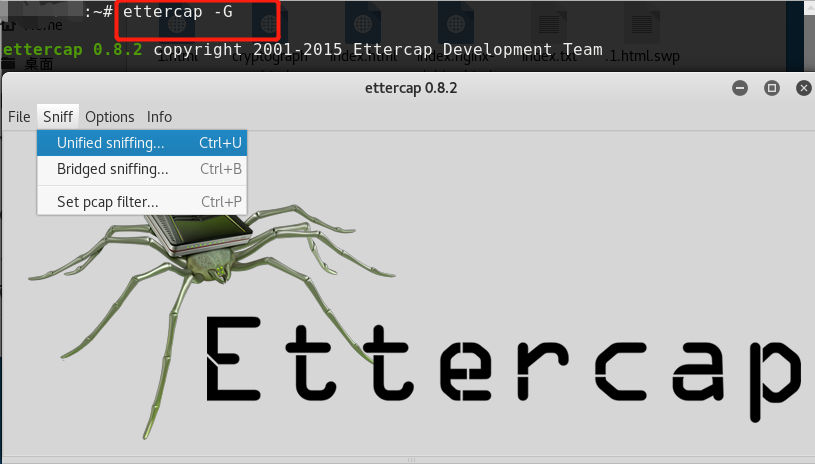Click the index.html globe icon
This screenshot has width=815, height=464.
tap(363, 23)
